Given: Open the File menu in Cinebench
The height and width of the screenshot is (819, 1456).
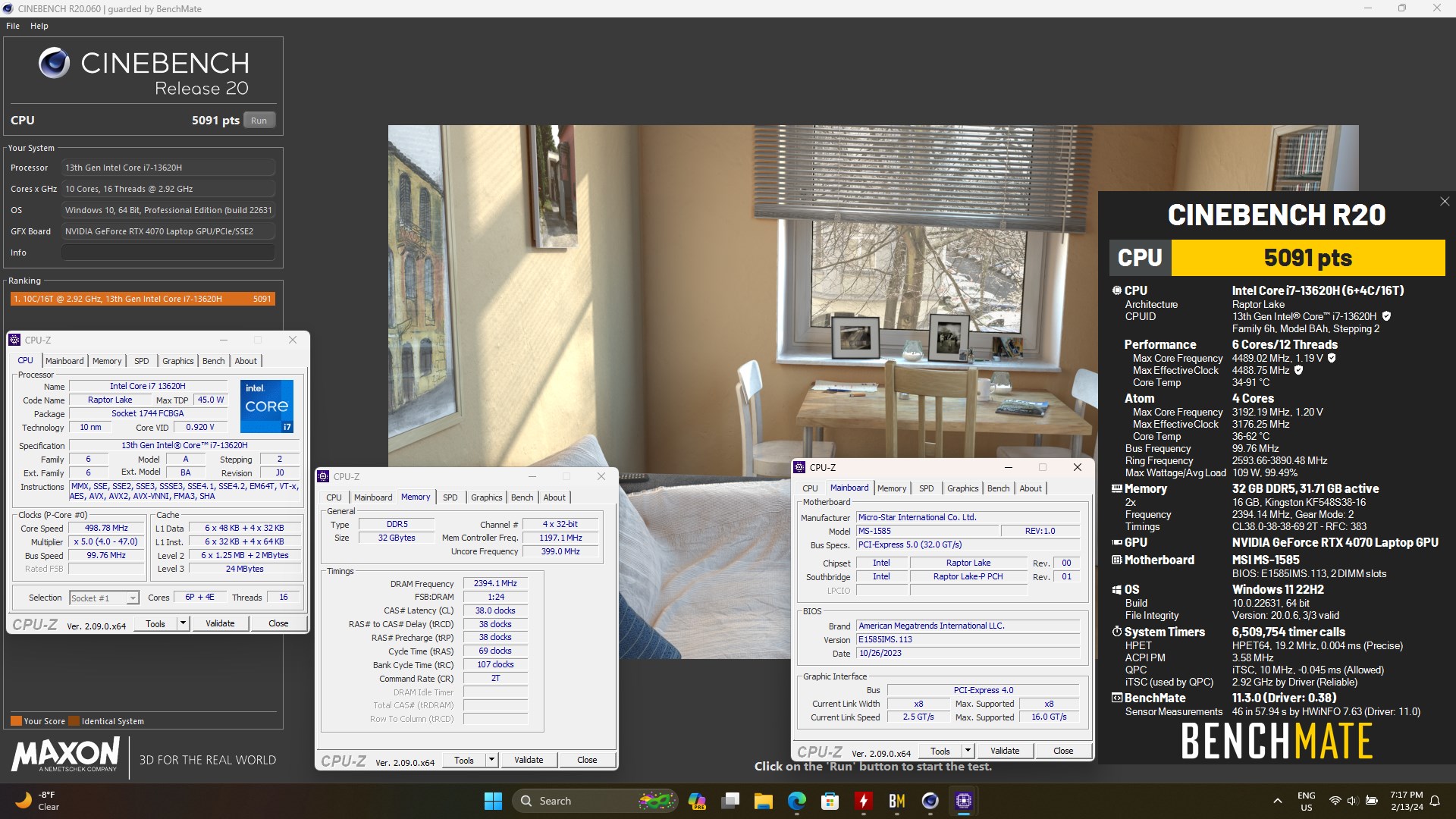Looking at the screenshot, I should point(13,26).
